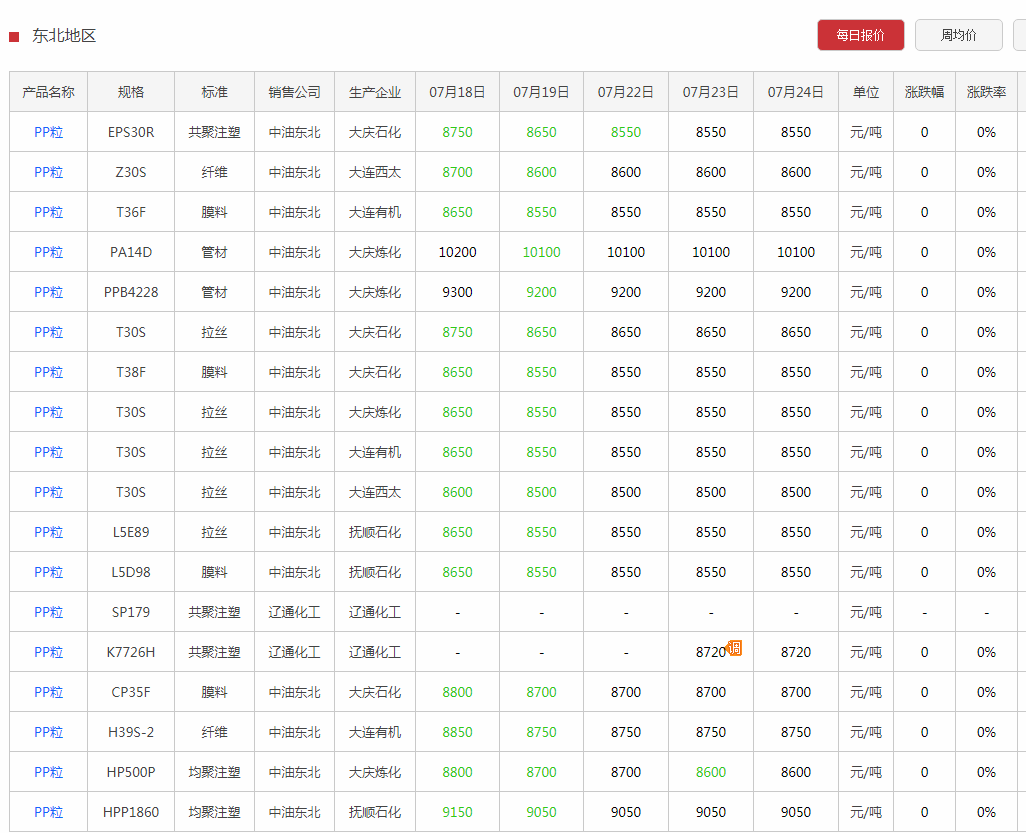The height and width of the screenshot is (833, 1026).
Task: Select the H39S-2 specification cell
Action: (131, 732)
